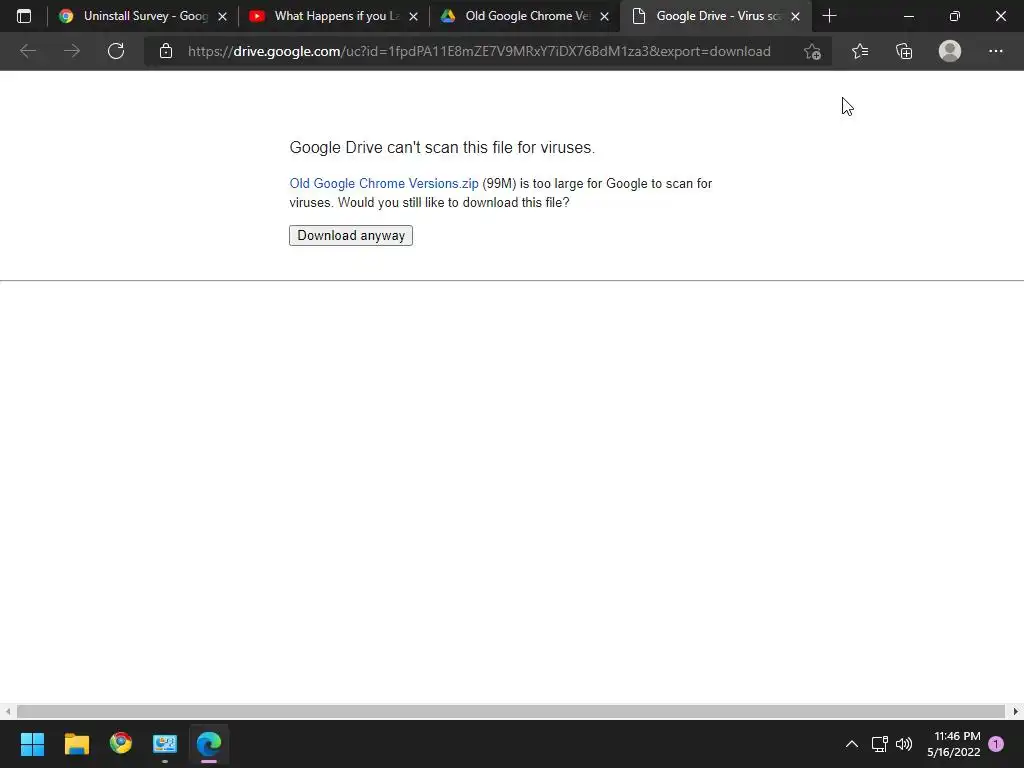
Task: Open the clock showing 11:46 PM
Action: [953, 744]
